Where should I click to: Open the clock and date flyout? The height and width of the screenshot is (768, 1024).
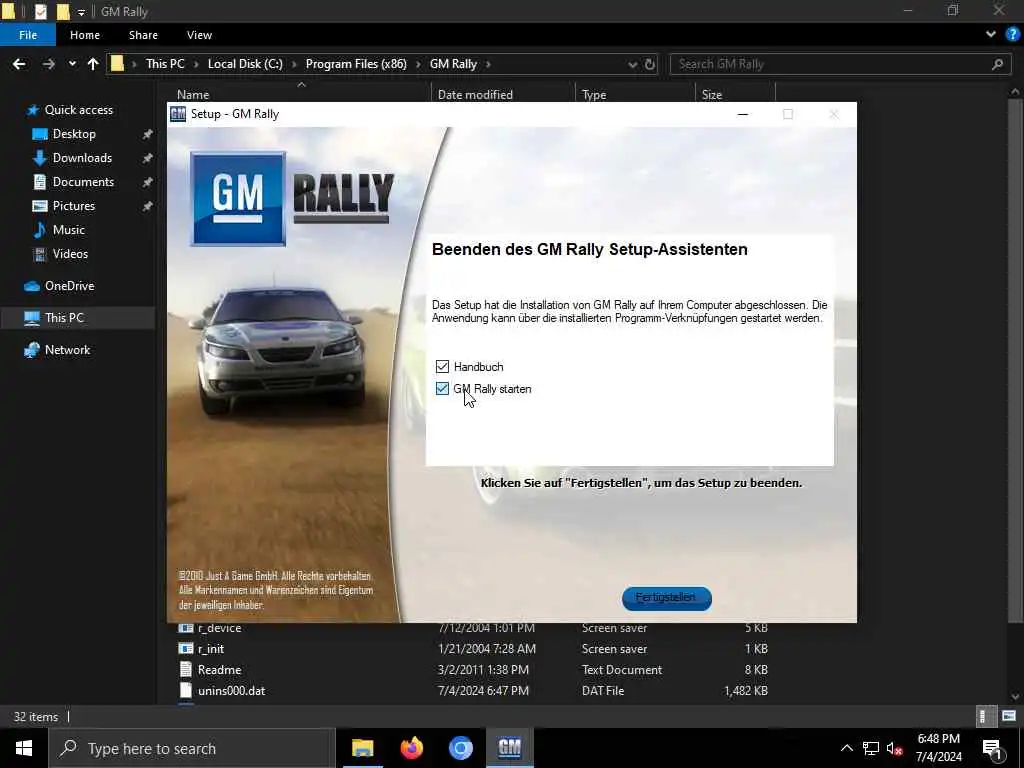(x=938, y=748)
